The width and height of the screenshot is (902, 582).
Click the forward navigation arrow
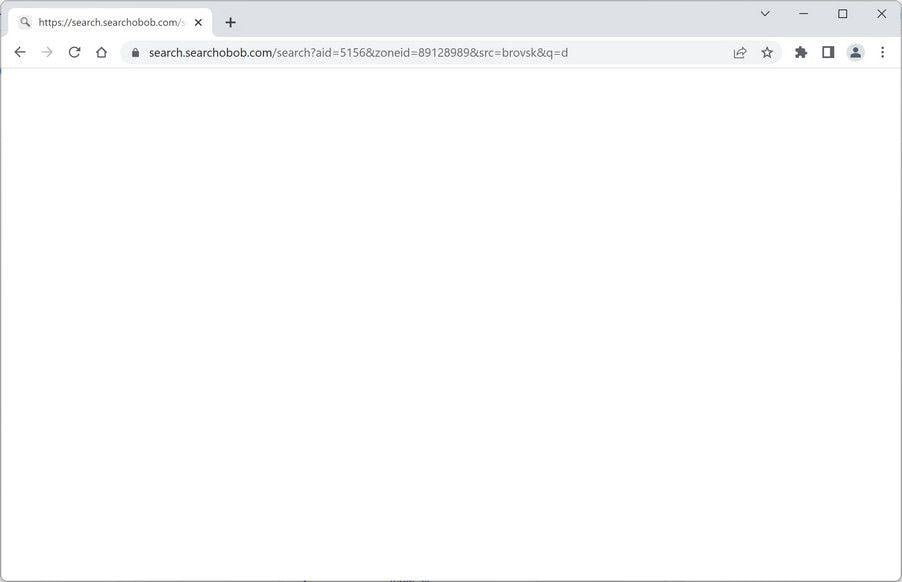point(47,52)
